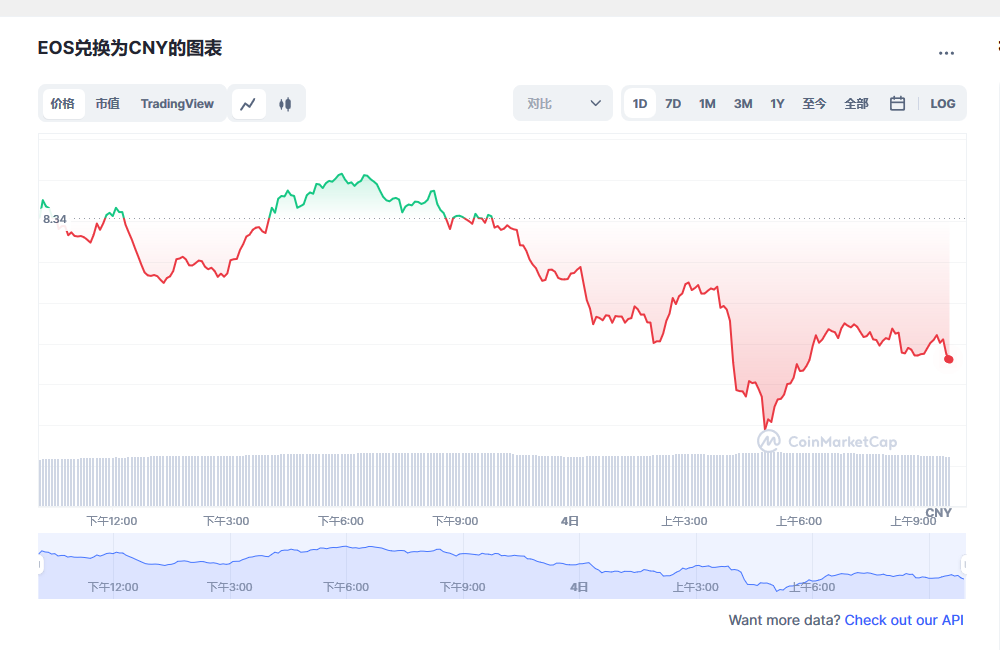Click the 8.34 price reference label

point(55,219)
